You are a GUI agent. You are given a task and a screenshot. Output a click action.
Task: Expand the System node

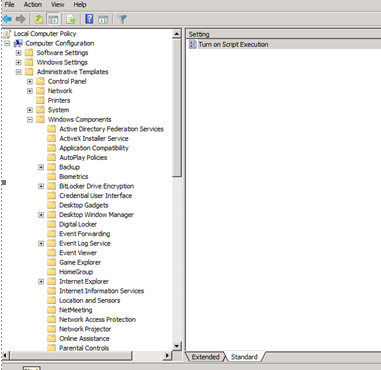click(x=30, y=110)
